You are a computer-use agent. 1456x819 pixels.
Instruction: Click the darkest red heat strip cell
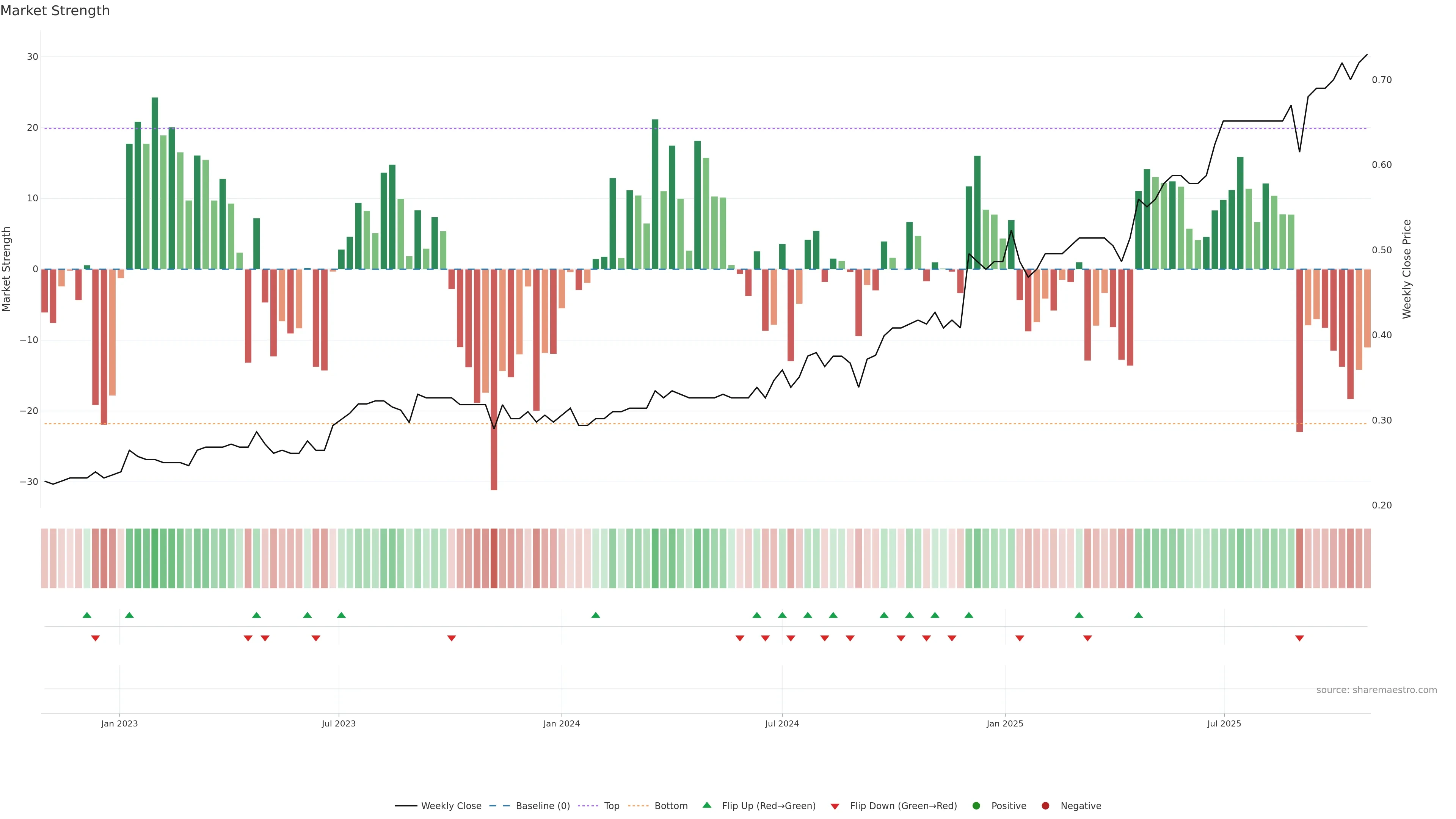click(494, 558)
